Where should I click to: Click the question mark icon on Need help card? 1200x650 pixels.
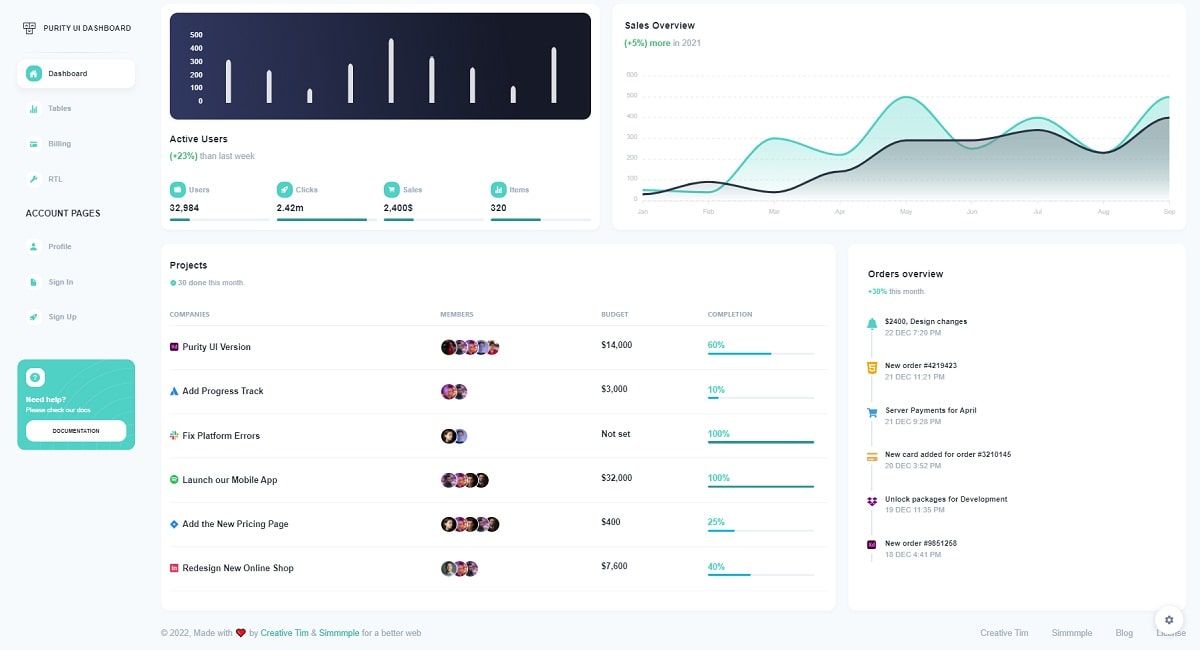pos(35,377)
